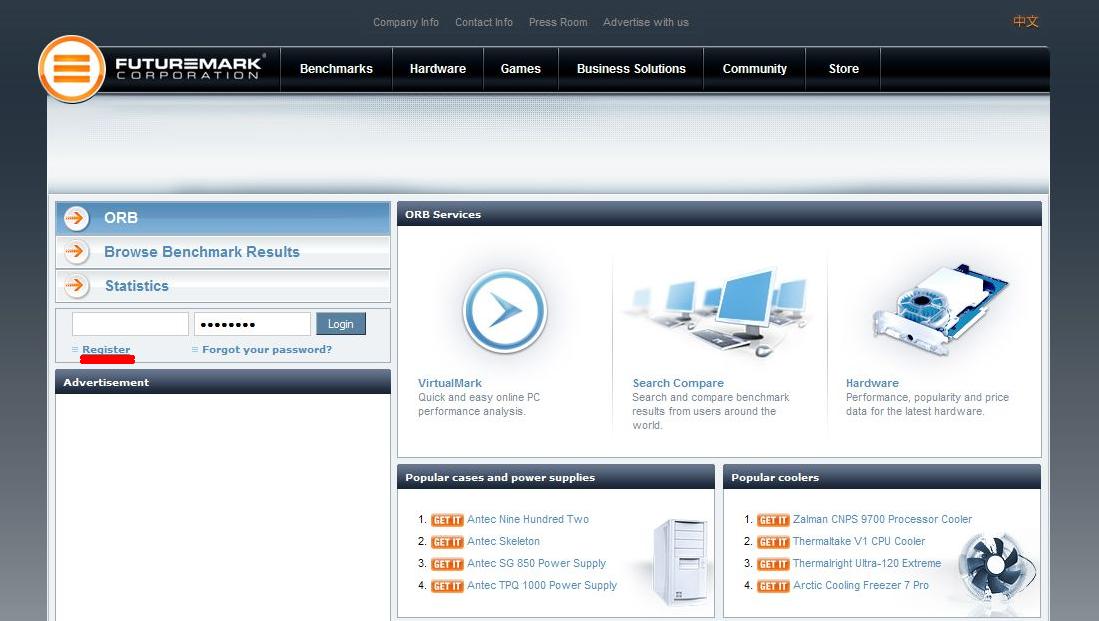Go to the Store tab
The image size is (1099, 621).
[x=844, y=69]
